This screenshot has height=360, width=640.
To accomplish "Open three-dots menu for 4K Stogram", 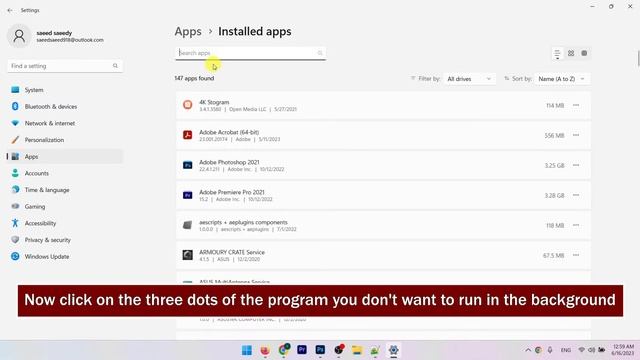I will point(576,105).
